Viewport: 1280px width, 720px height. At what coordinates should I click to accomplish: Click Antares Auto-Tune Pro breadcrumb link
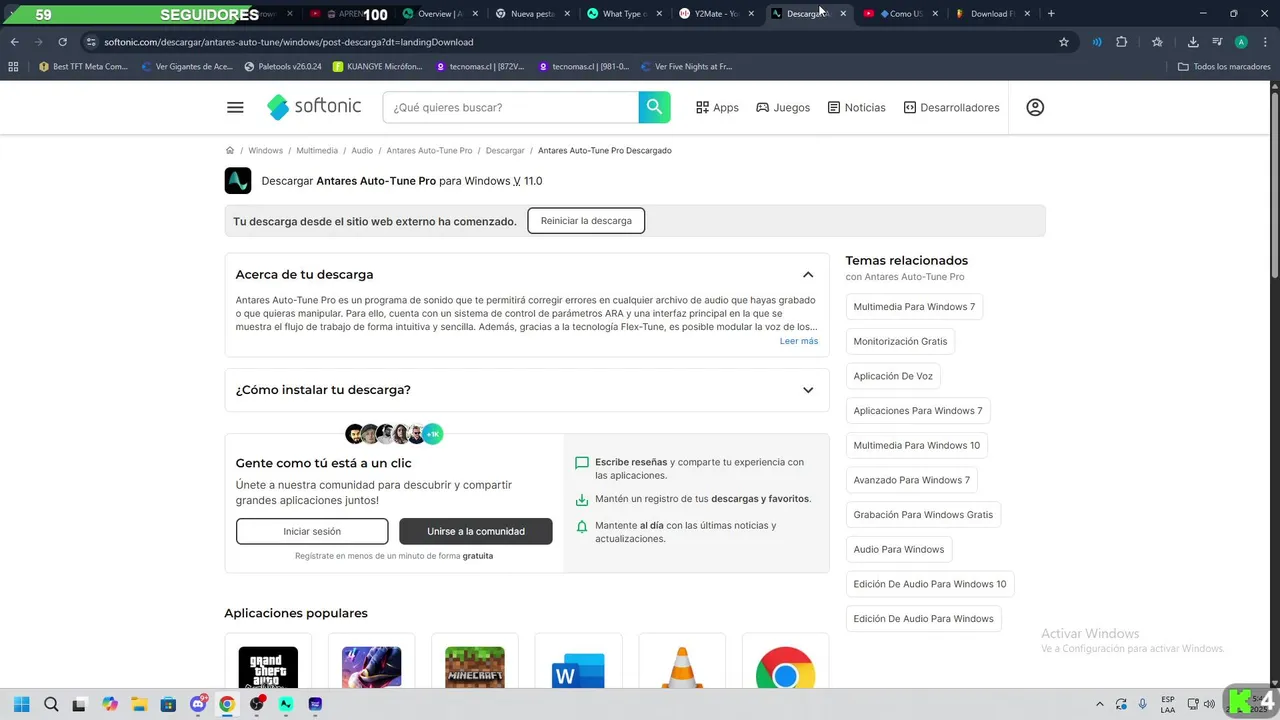coord(429,151)
